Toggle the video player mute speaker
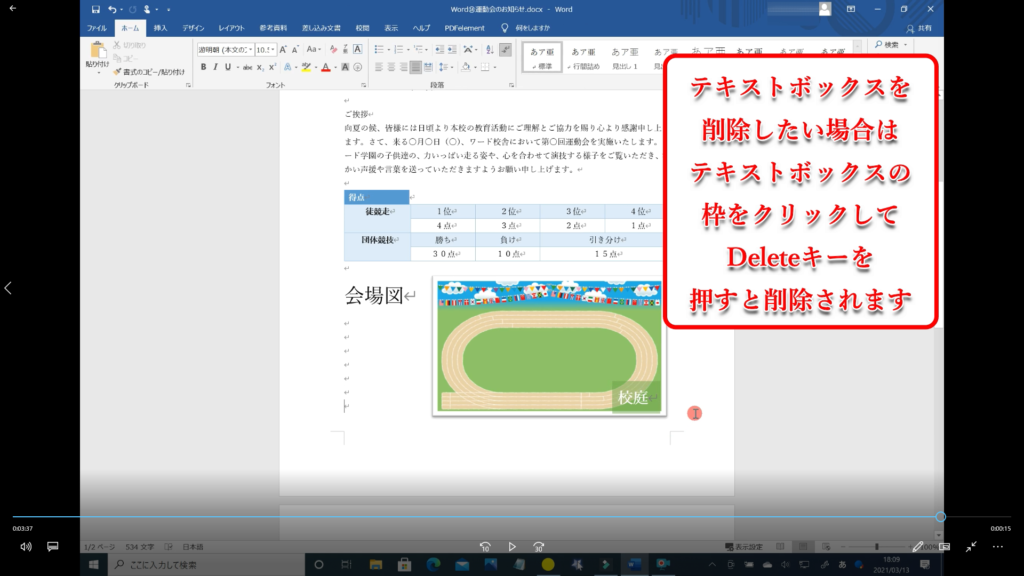The image size is (1024, 576). (26, 547)
